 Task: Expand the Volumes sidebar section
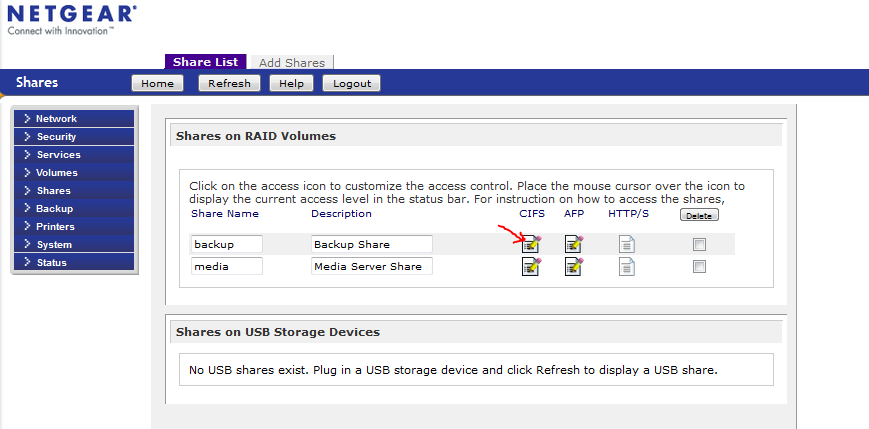(73, 173)
